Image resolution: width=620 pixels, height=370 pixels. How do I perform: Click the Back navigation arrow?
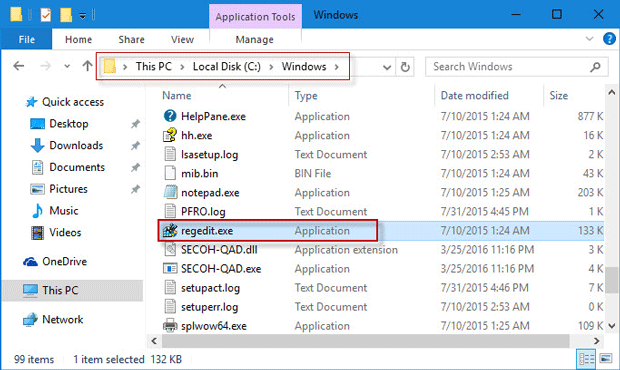19,66
